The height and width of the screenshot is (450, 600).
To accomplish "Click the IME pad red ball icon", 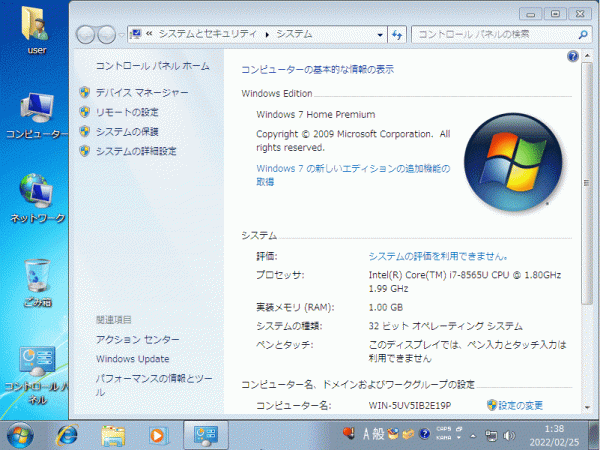I will coord(349,432).
